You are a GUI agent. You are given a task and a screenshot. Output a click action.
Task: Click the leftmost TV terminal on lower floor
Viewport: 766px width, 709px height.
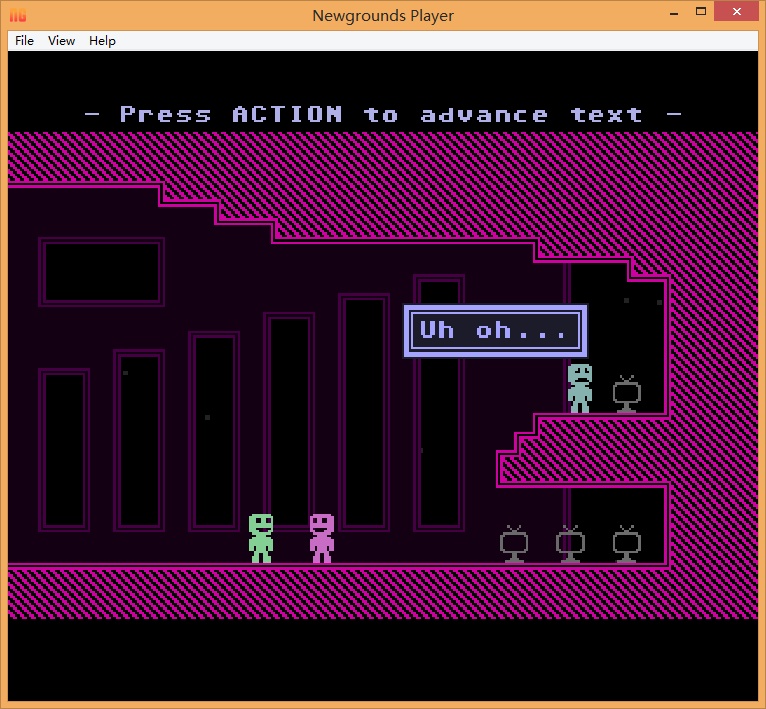click(514, 544)
